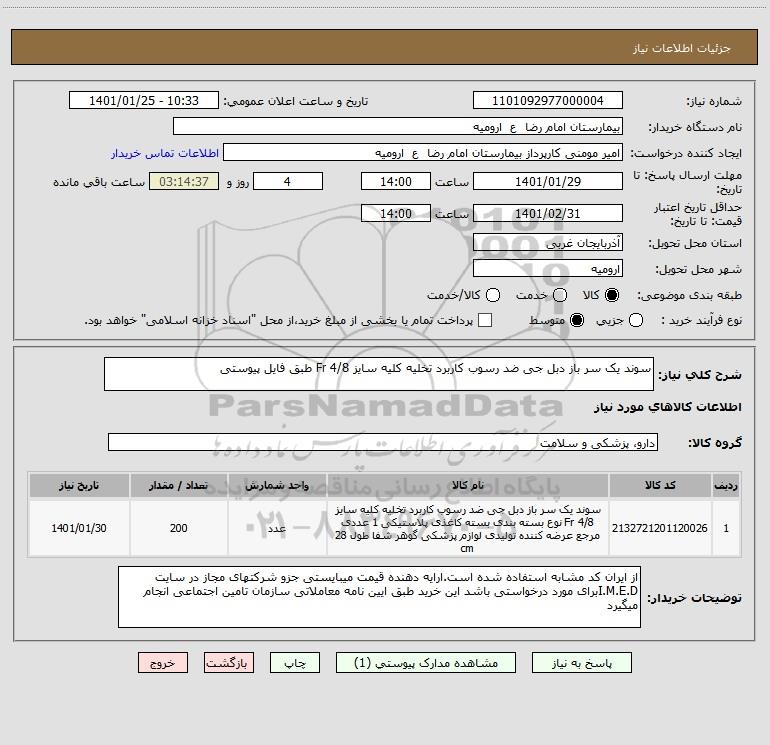The image size is (770, 745).
Task: Click the quantity cell showing 200
Action: pos(178,528)
